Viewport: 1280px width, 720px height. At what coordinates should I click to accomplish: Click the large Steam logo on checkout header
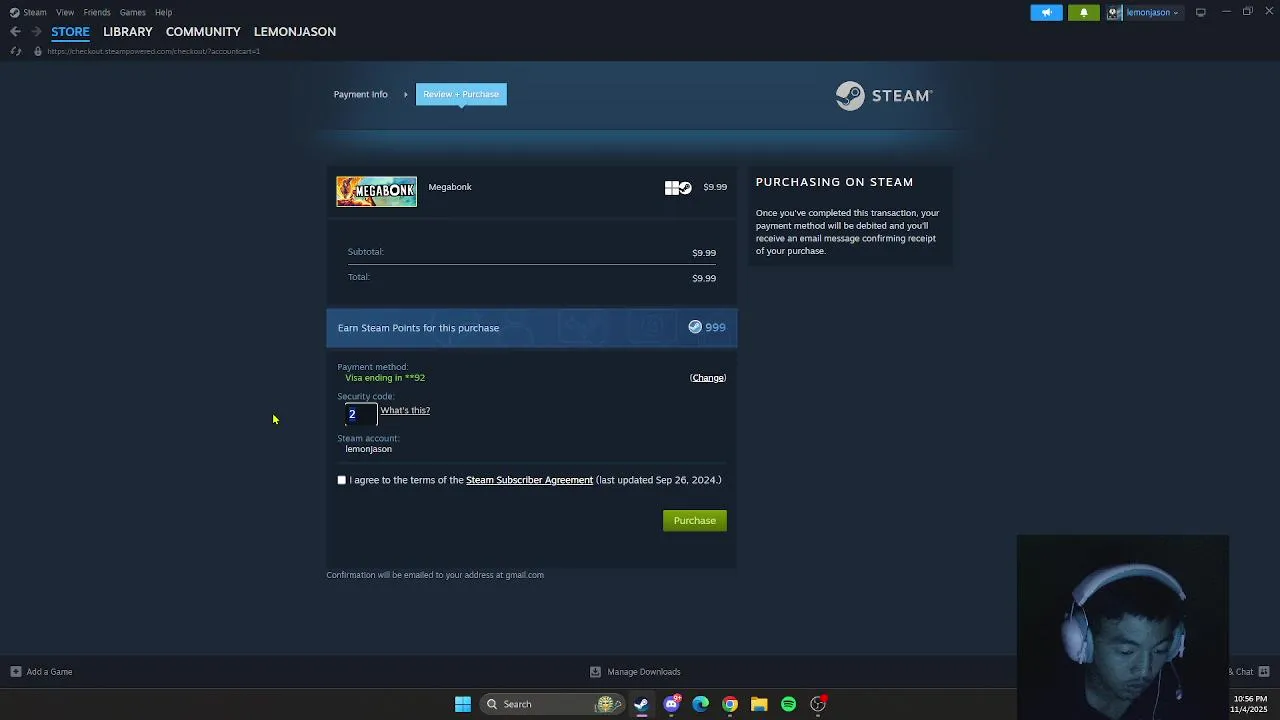tap(884, 95)
